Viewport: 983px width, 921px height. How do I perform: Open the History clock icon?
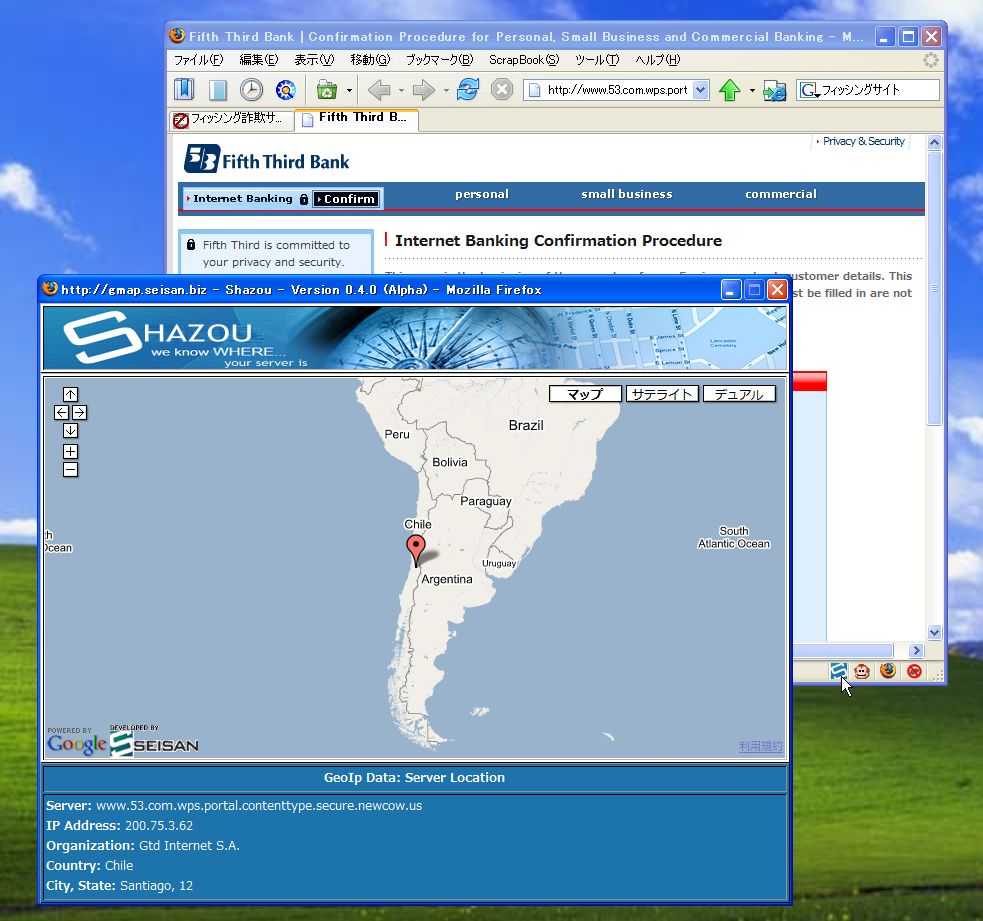click(x=251, y=90)
